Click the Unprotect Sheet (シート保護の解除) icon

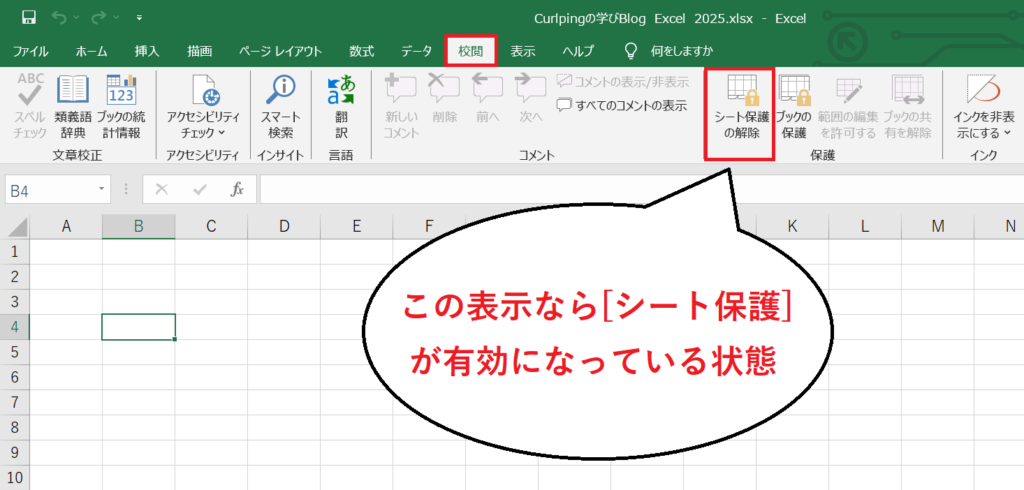tap(741, 108)
